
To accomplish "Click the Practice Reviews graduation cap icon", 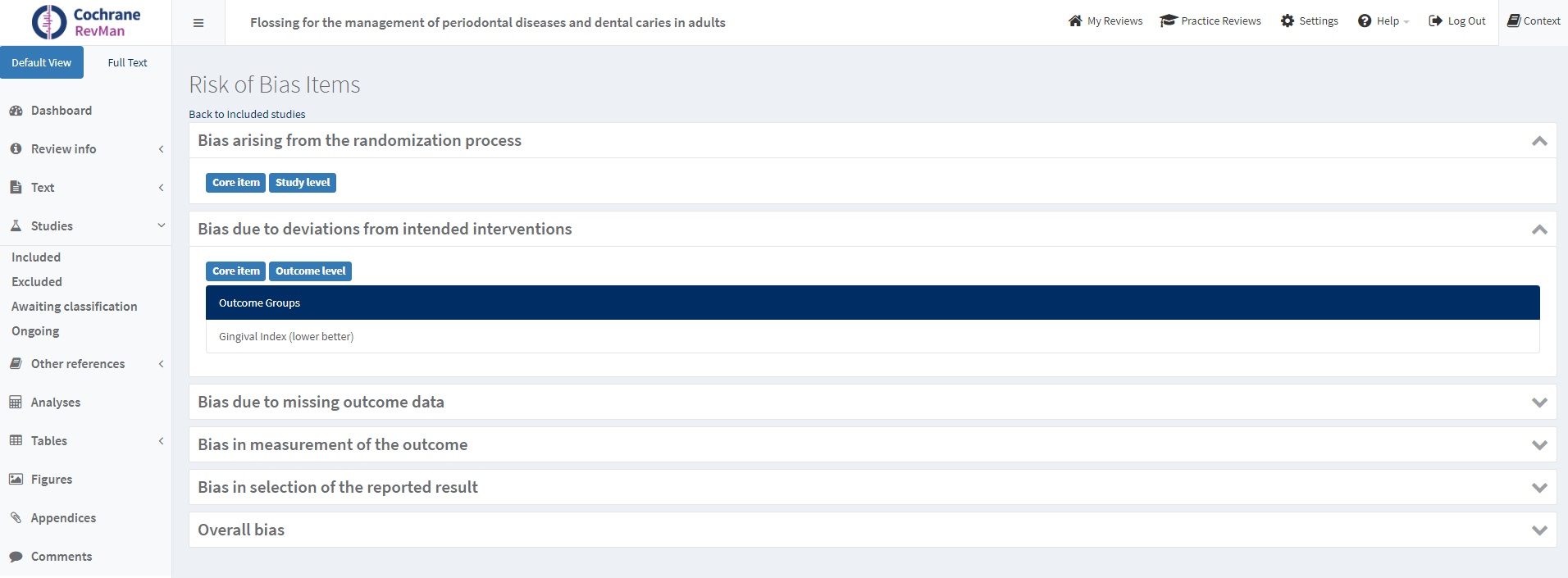I will pos(1168,21).
